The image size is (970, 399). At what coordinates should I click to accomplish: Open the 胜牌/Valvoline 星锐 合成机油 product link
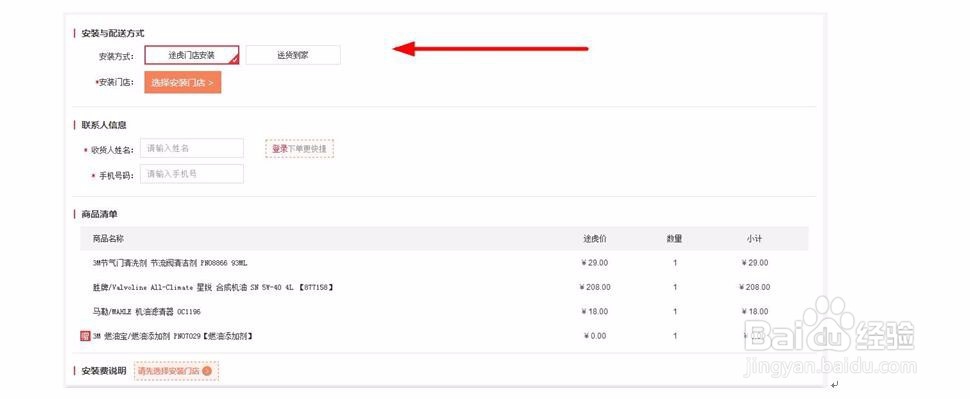[213, 287]
